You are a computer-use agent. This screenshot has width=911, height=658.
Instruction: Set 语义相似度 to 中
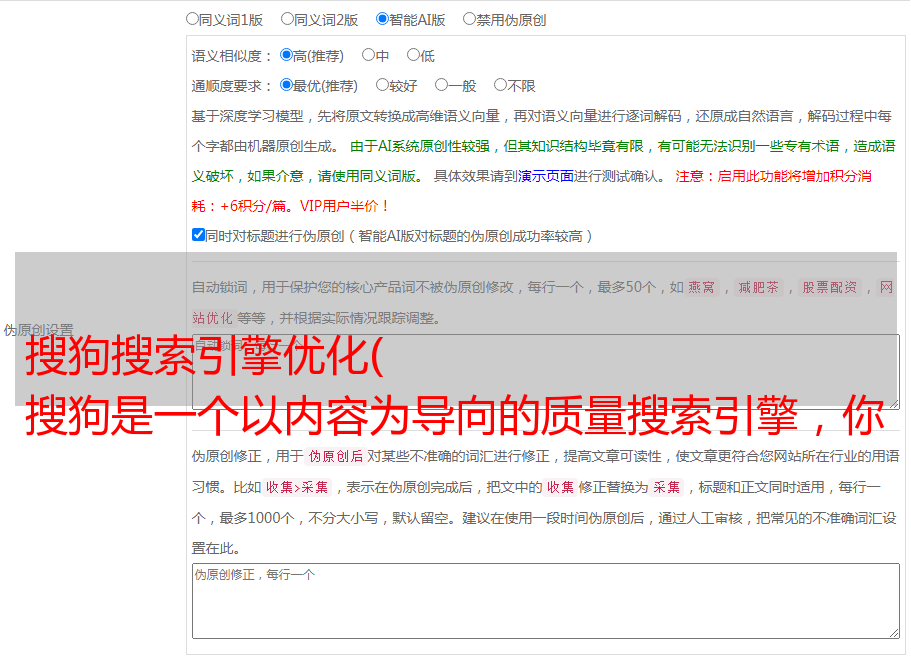point(368,55)
